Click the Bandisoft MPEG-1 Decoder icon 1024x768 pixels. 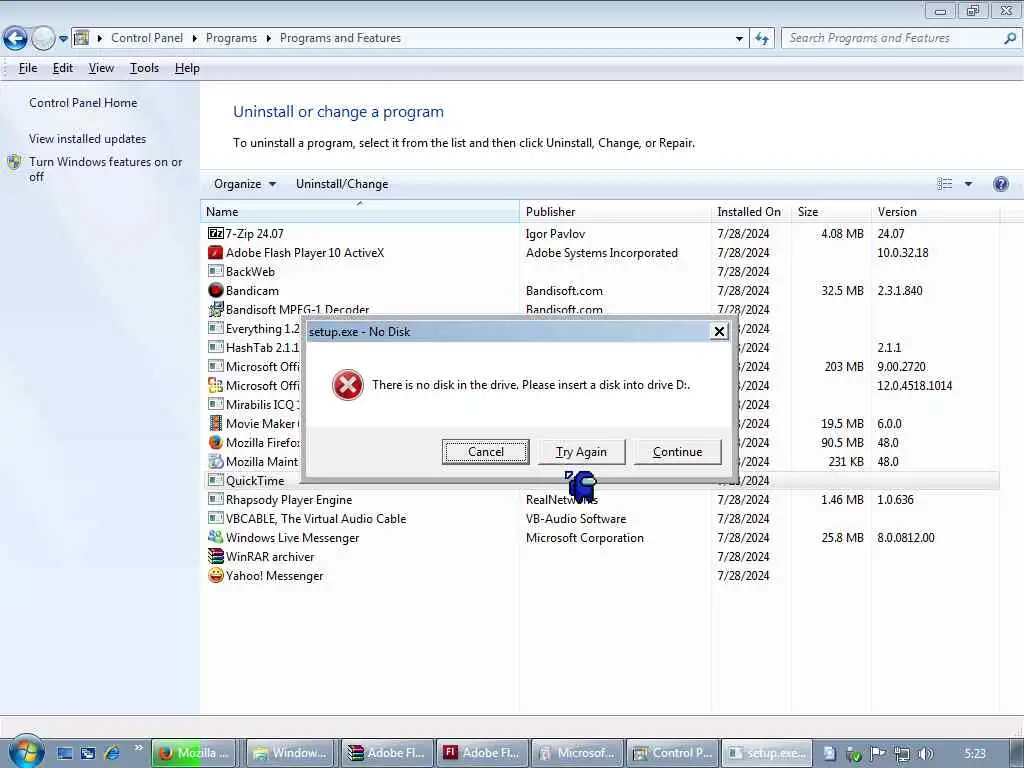[216, 309]
